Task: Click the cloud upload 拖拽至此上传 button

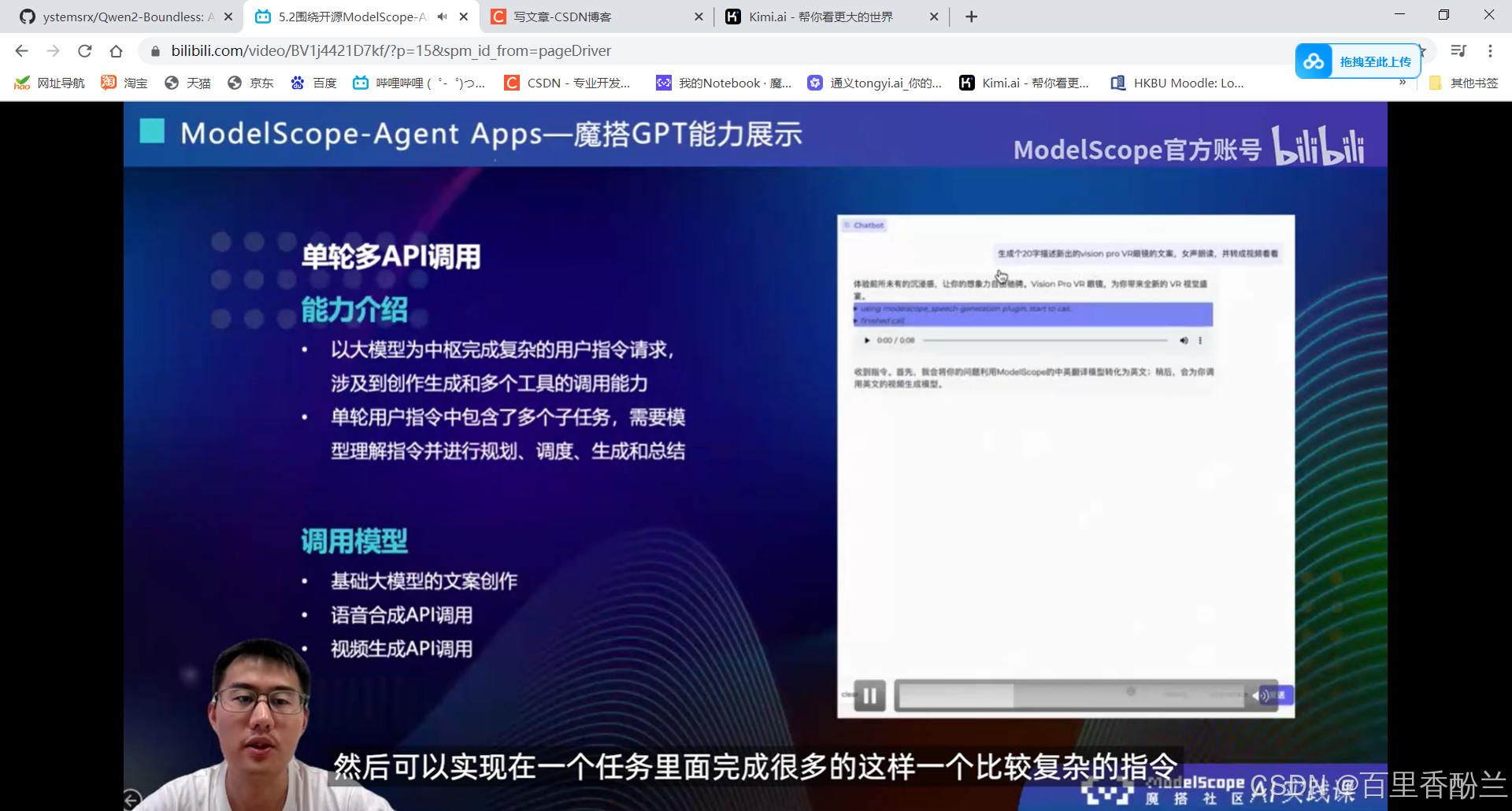Action: point(1358,61)
